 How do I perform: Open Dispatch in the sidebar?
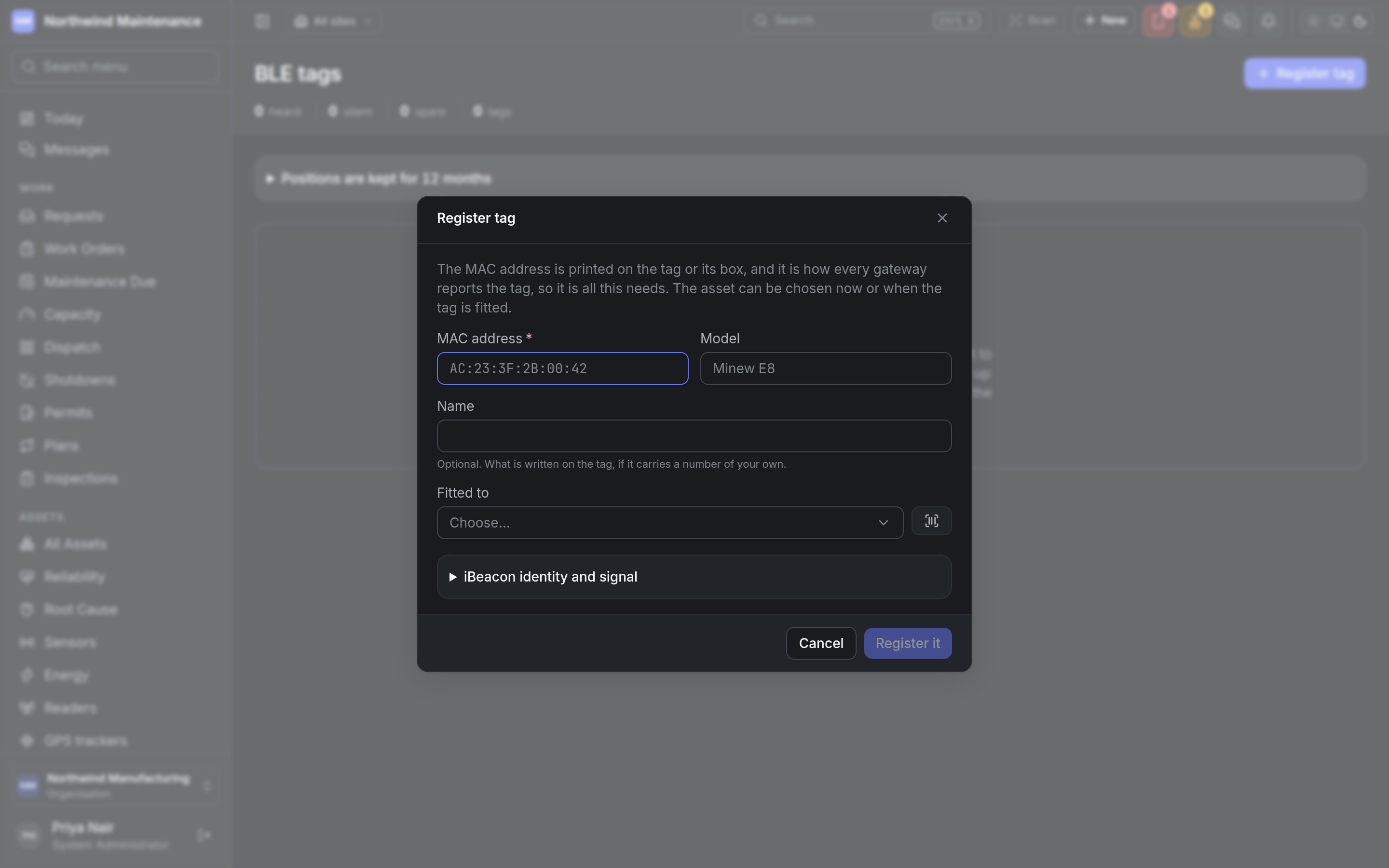115,347
